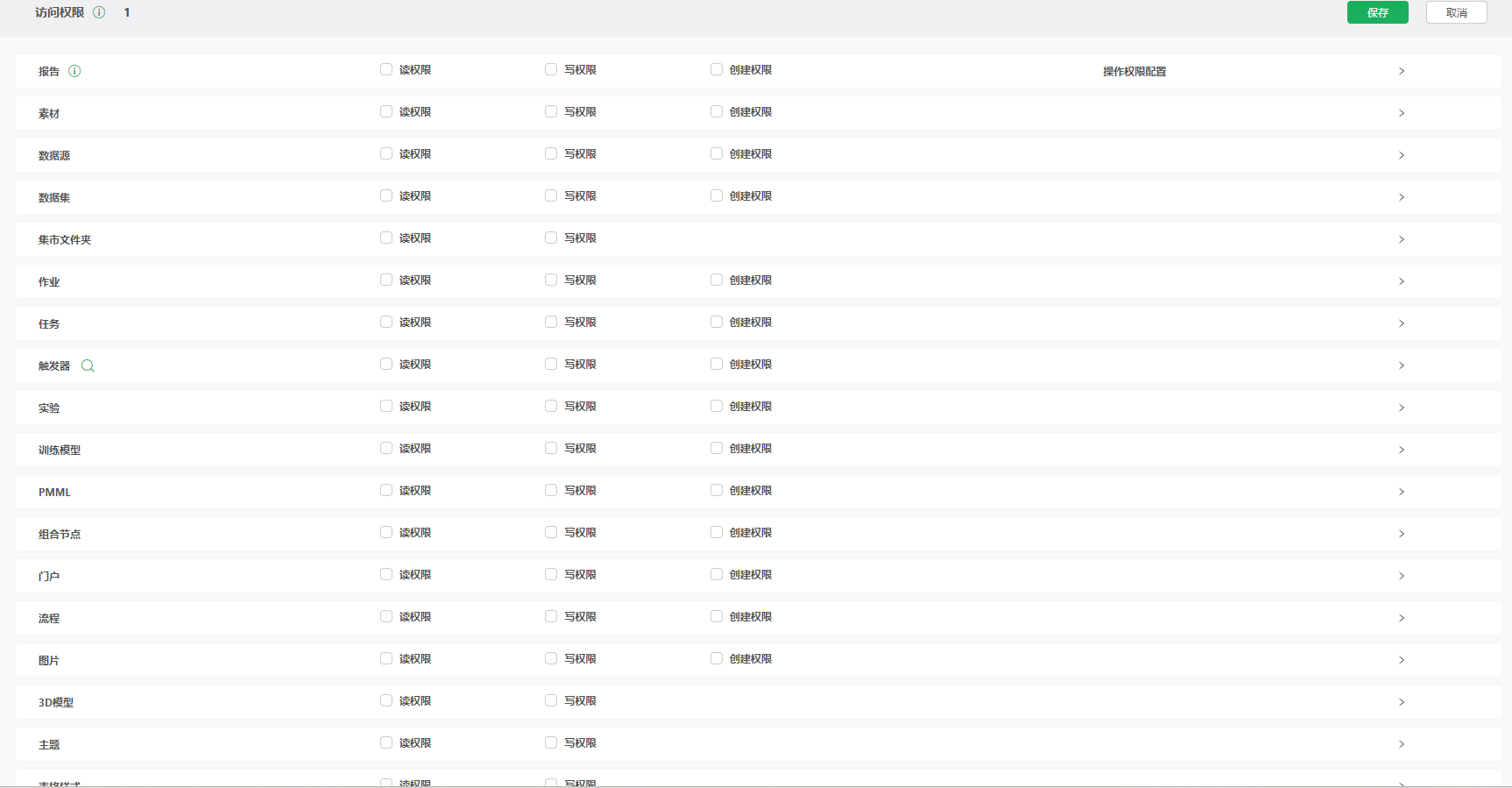This screenshot has width=1512, height=788.
Task: Tick 创建权限 for 门户
Action: point(717,574)
